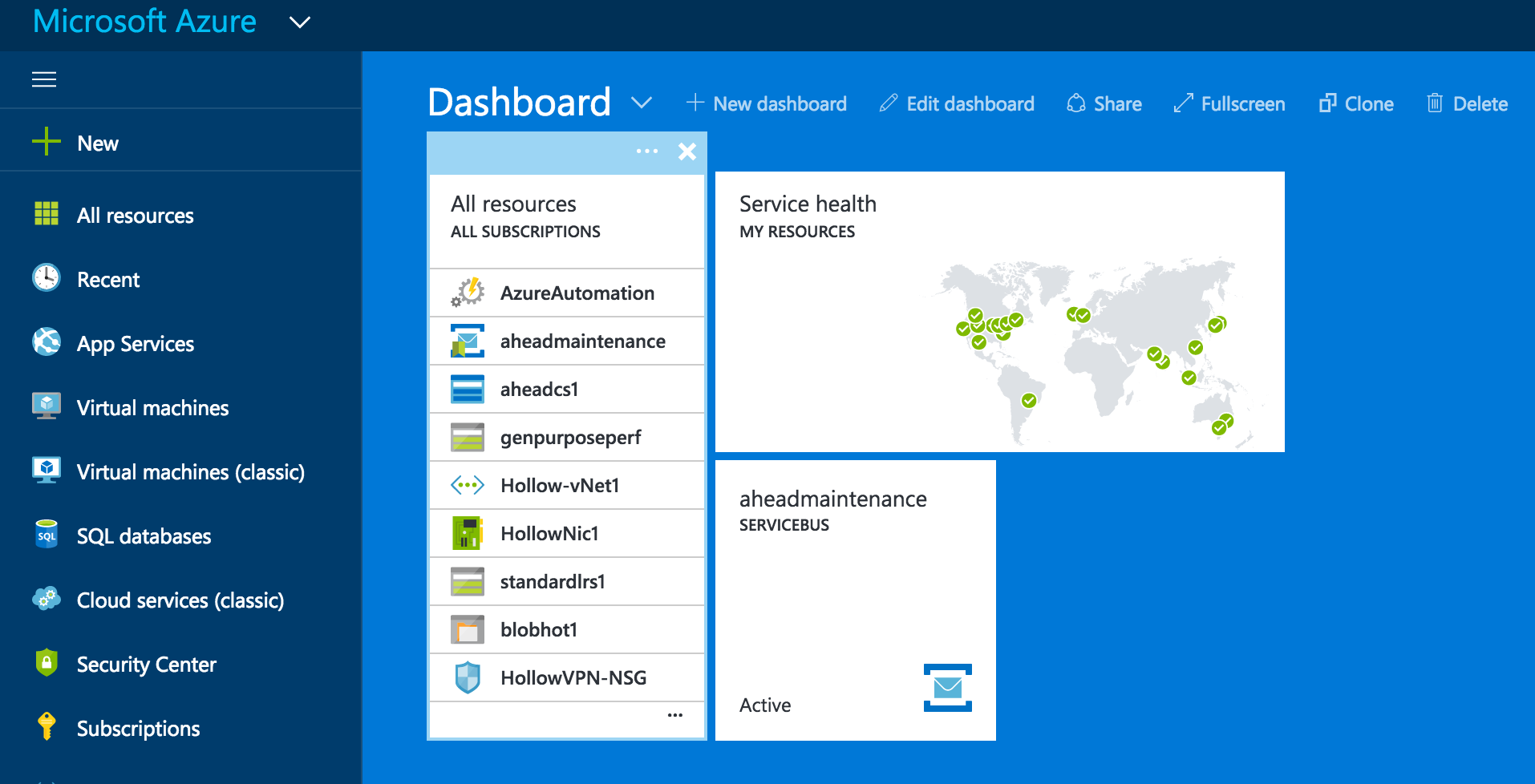Show more resources via bottom ellipsis
Viewport: 1535px width, 784px height.
[x=674, y=715]
